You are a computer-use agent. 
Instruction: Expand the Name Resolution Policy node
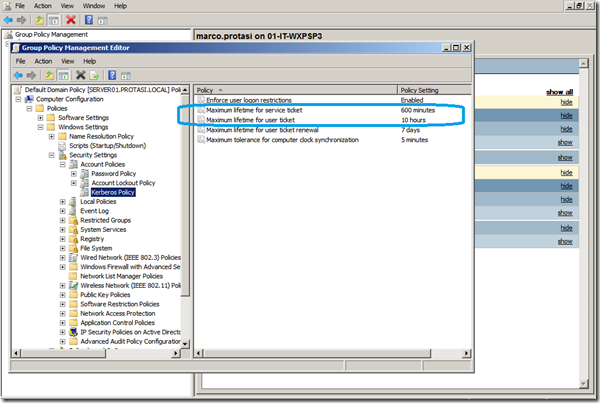(51, 137)
